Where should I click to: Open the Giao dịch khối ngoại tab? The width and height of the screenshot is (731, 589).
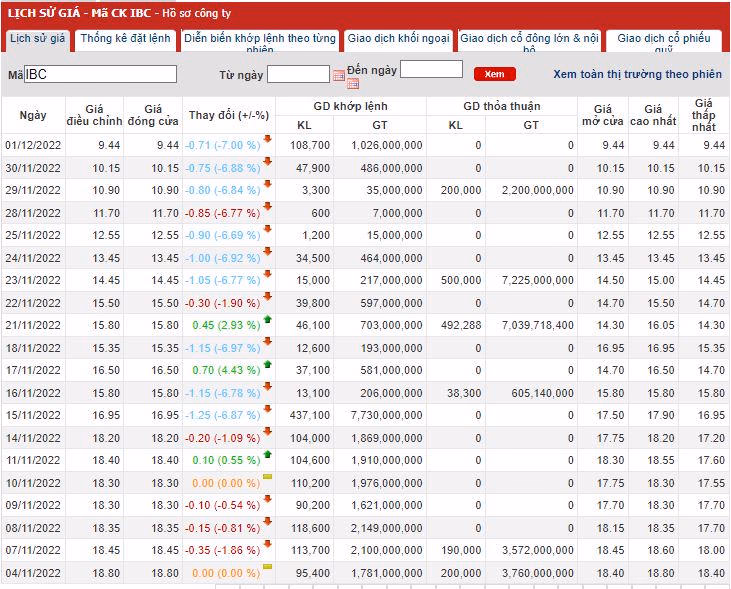point(398,39)
